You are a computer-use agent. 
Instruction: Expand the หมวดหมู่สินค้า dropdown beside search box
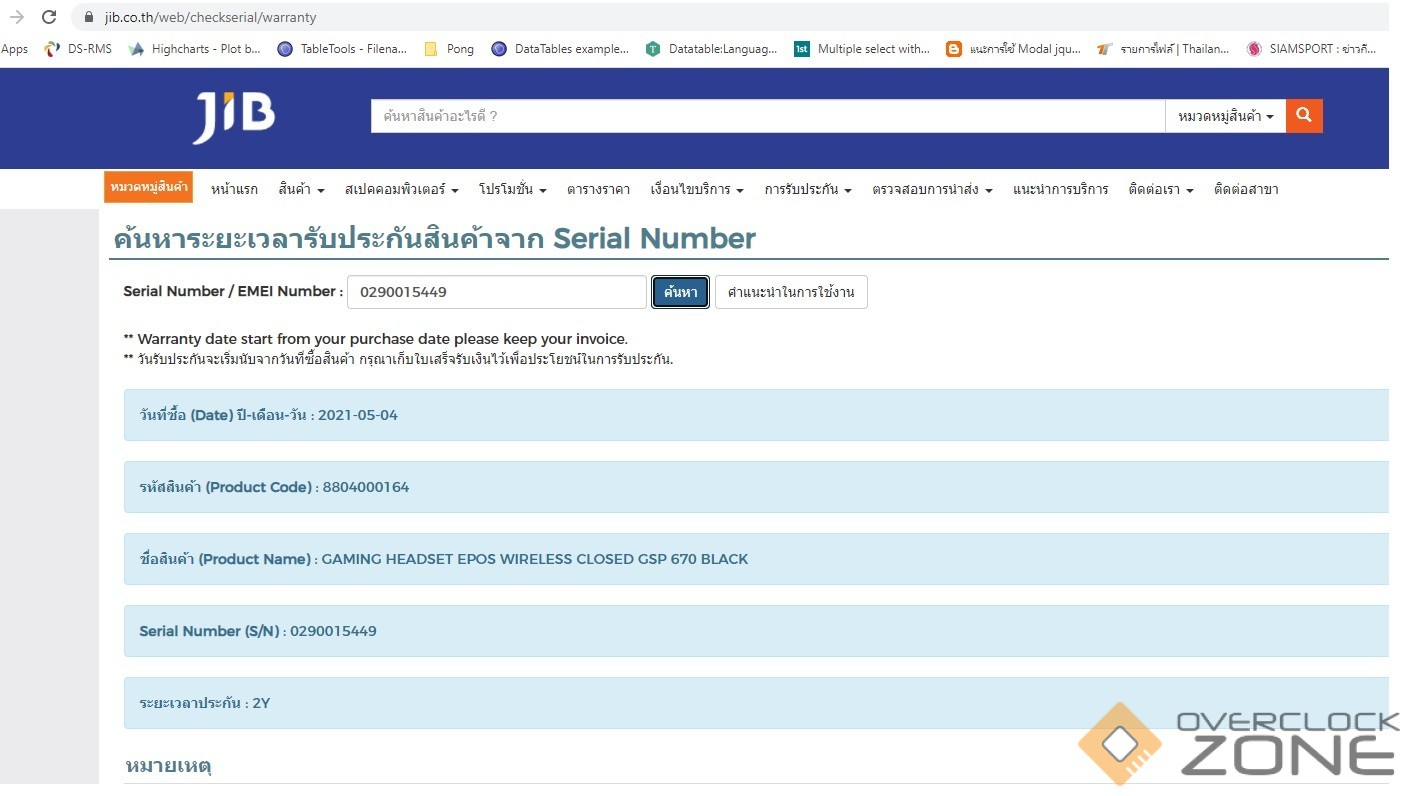click(1226, 116)
